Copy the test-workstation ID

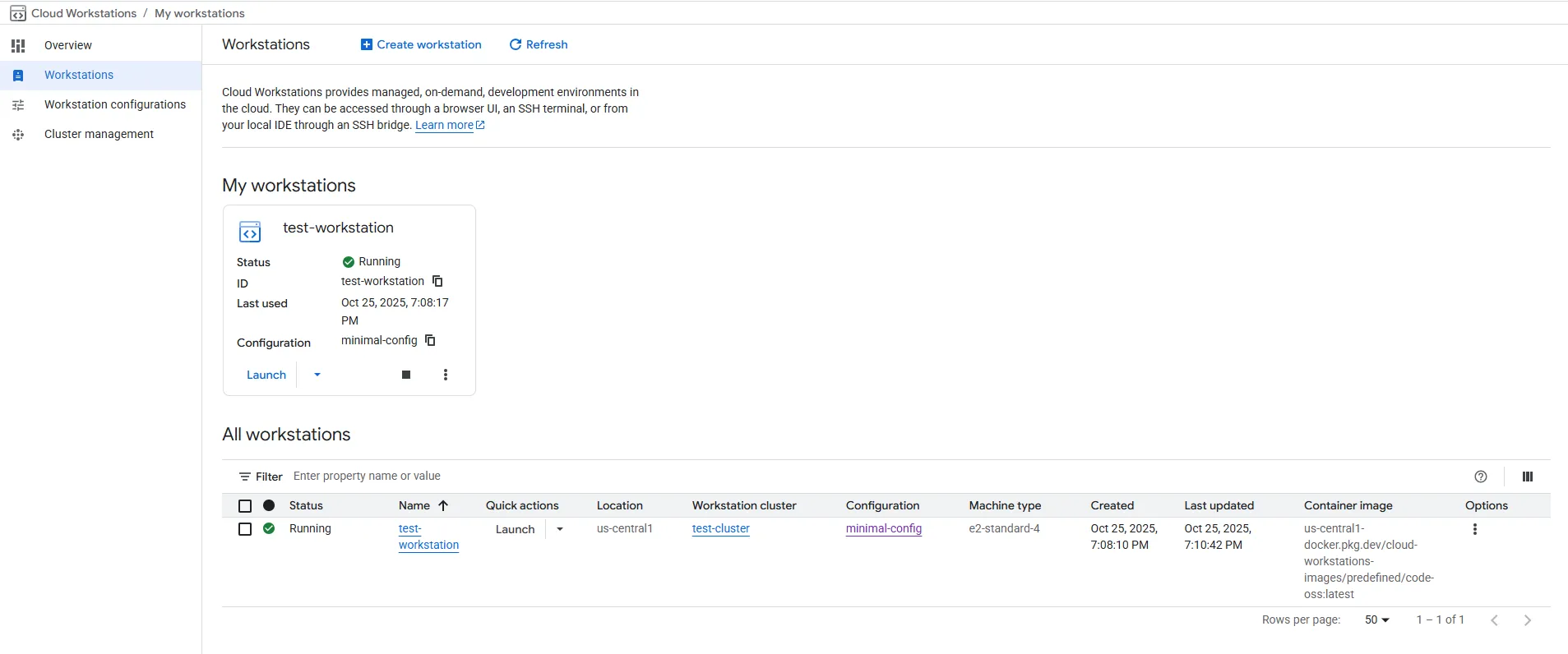(x=437, y=281)
